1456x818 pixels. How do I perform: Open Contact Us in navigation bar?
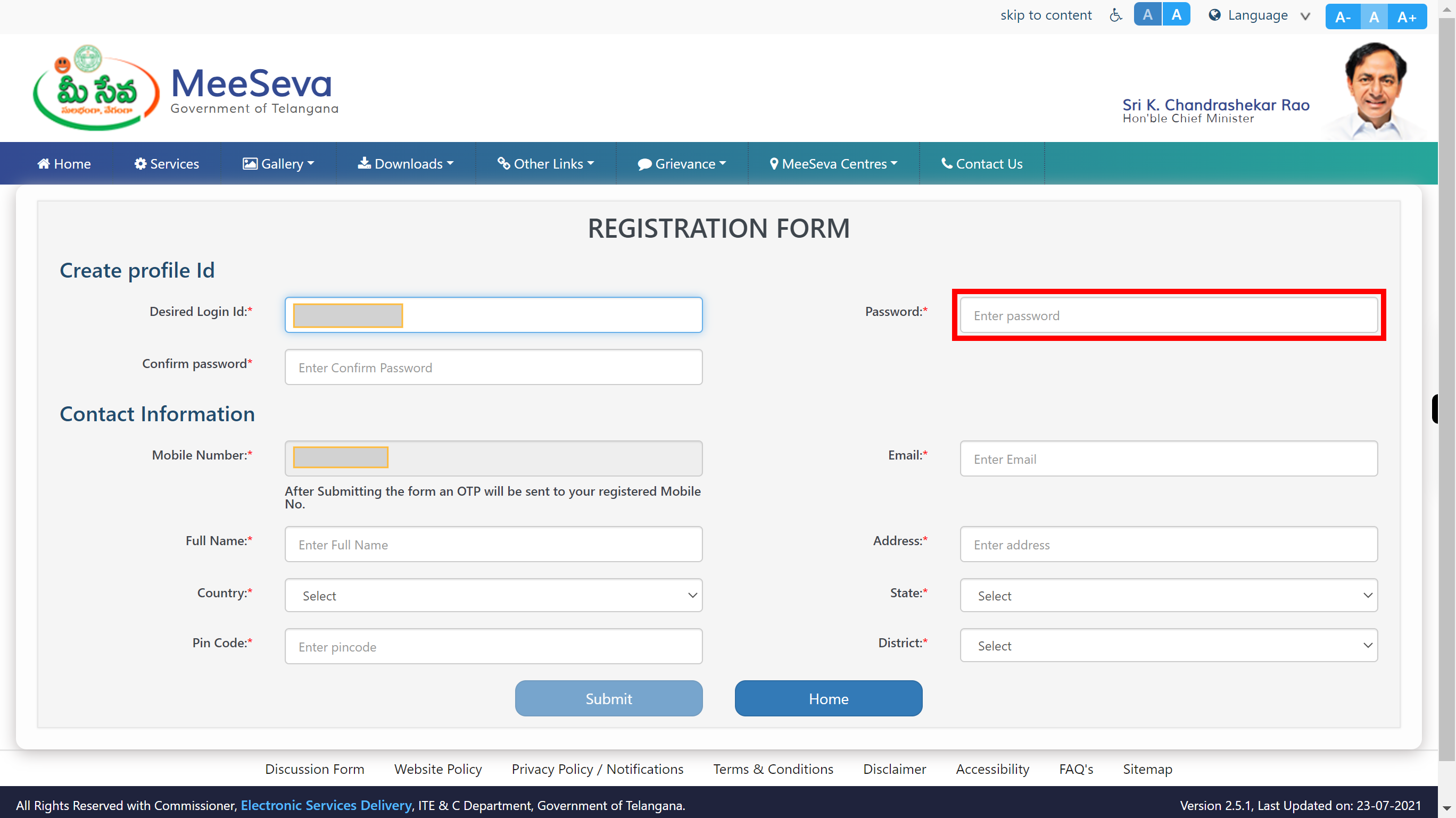click(x=982, y=164)
